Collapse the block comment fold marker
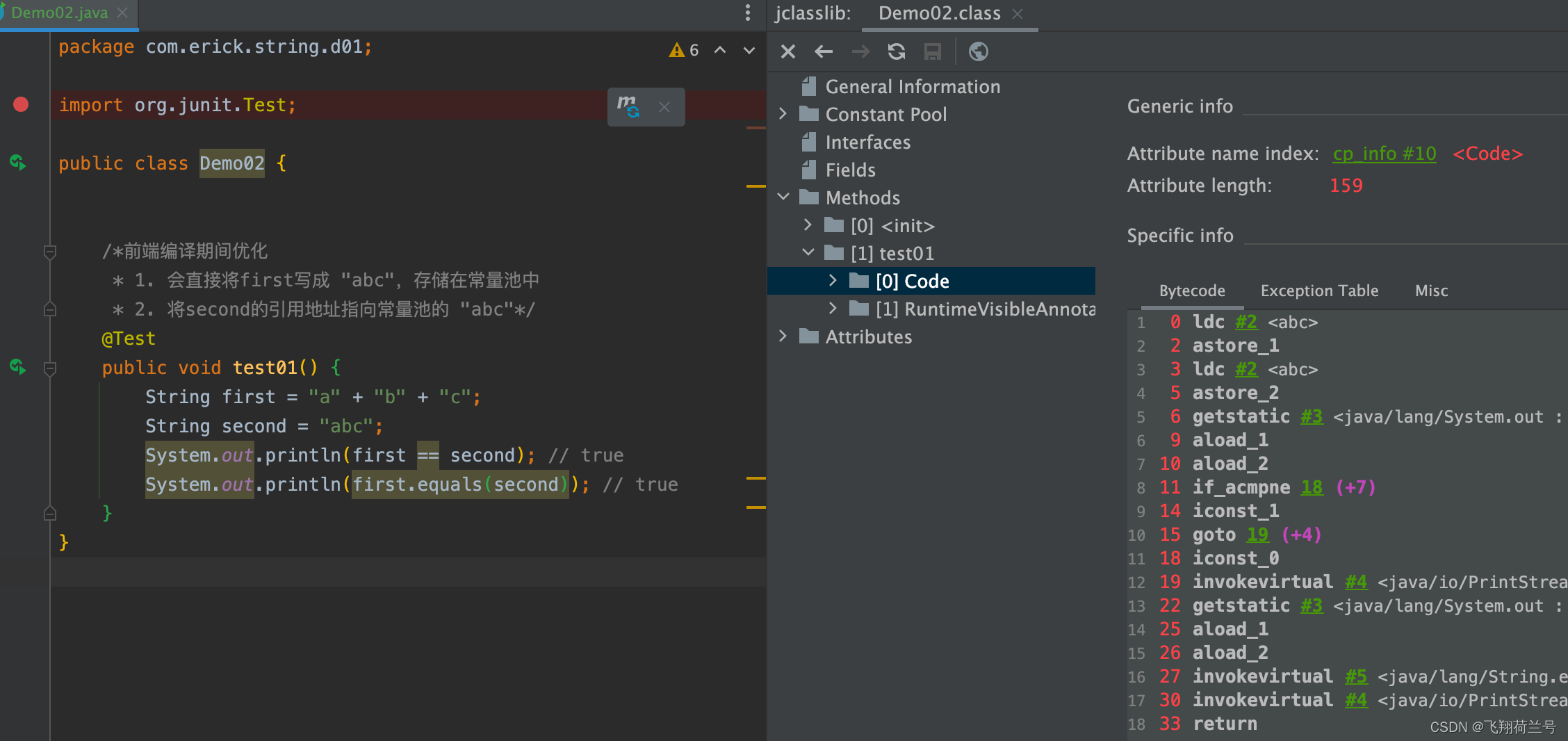 (50, 252)
